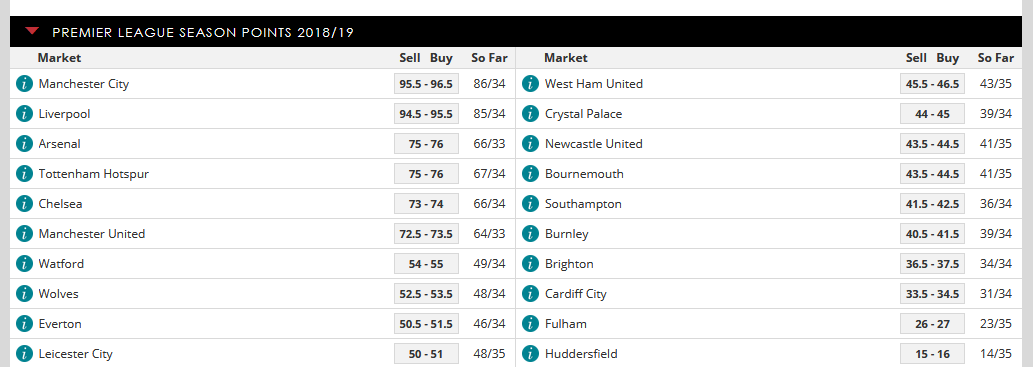The width and height of the screenshot is (1033, 367).
Task: Open the Newcastle United market name
Action: point(594,144)
